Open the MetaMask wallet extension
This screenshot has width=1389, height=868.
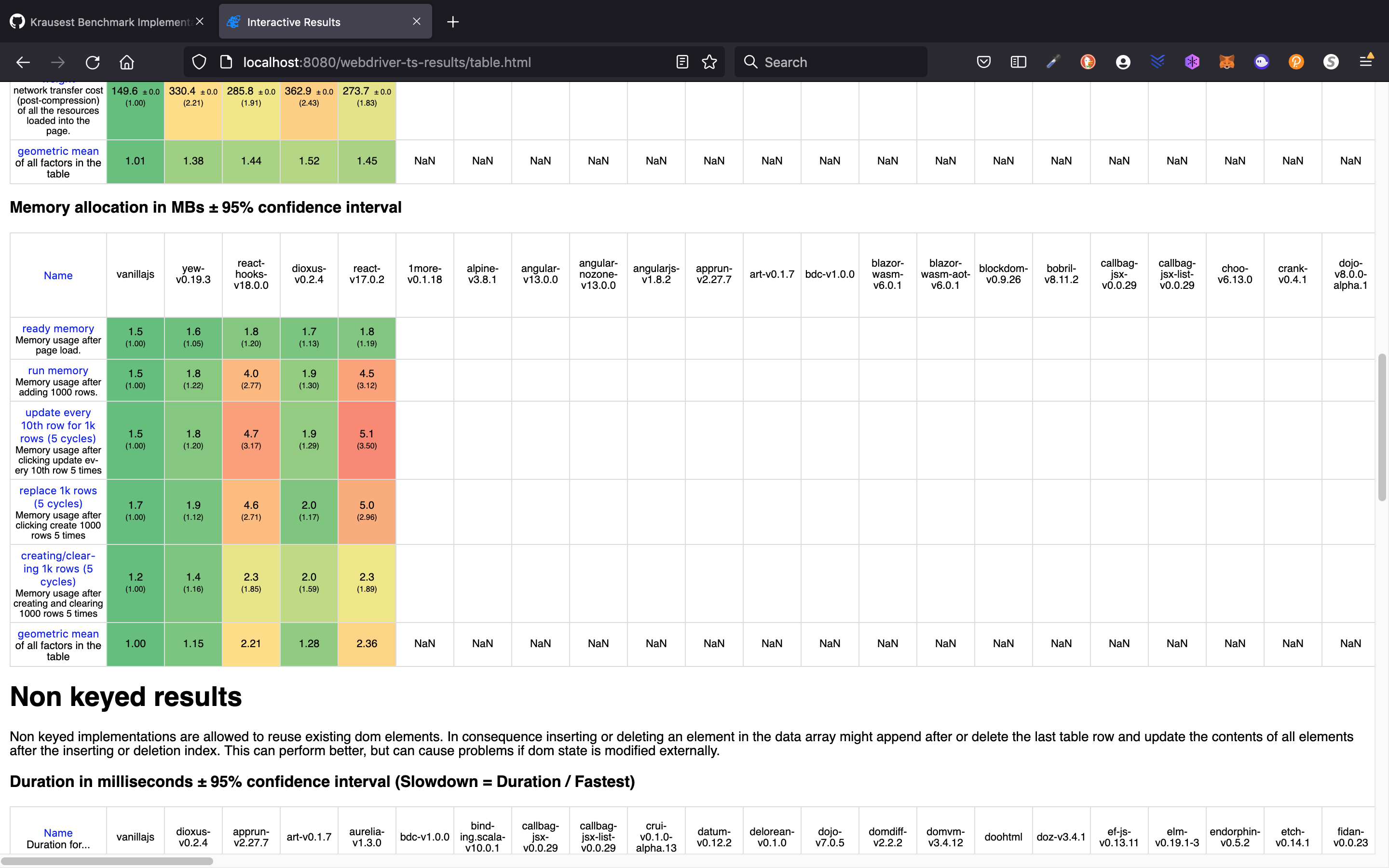[x=1227, y=62]
